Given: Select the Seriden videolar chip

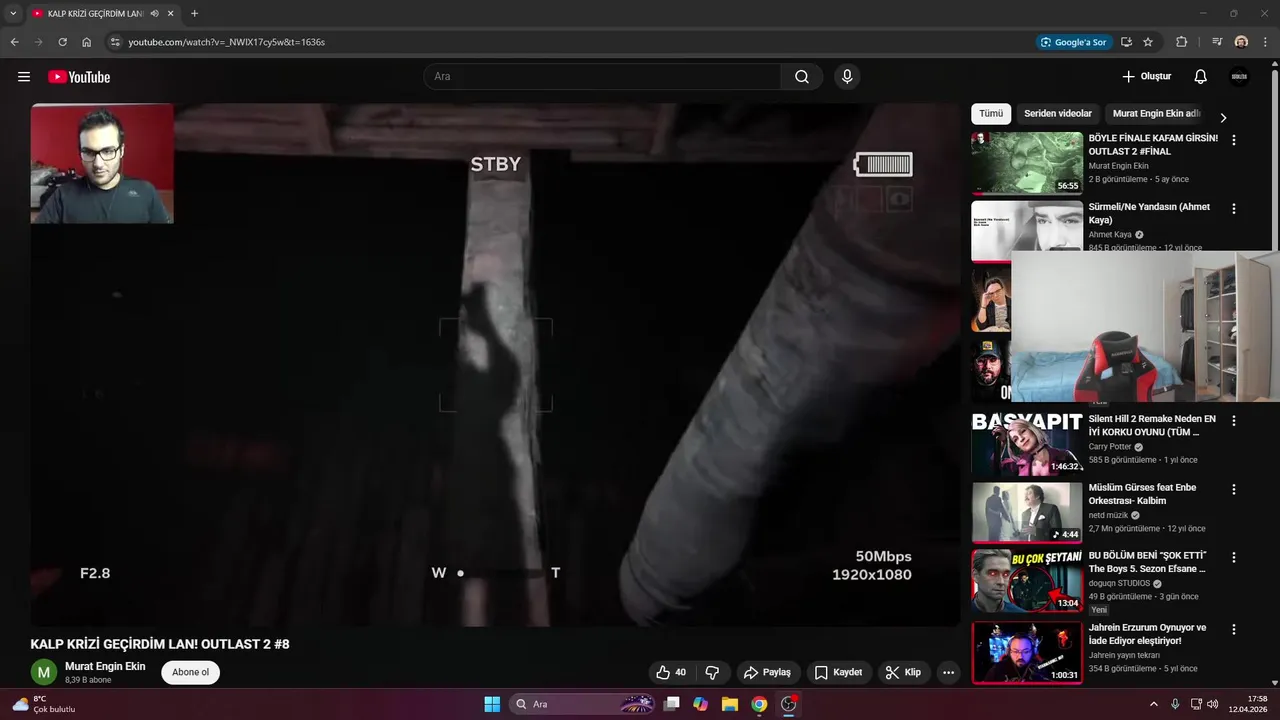Looking at the screenshot, I should pyautogui.click(x=1058, y=114).
